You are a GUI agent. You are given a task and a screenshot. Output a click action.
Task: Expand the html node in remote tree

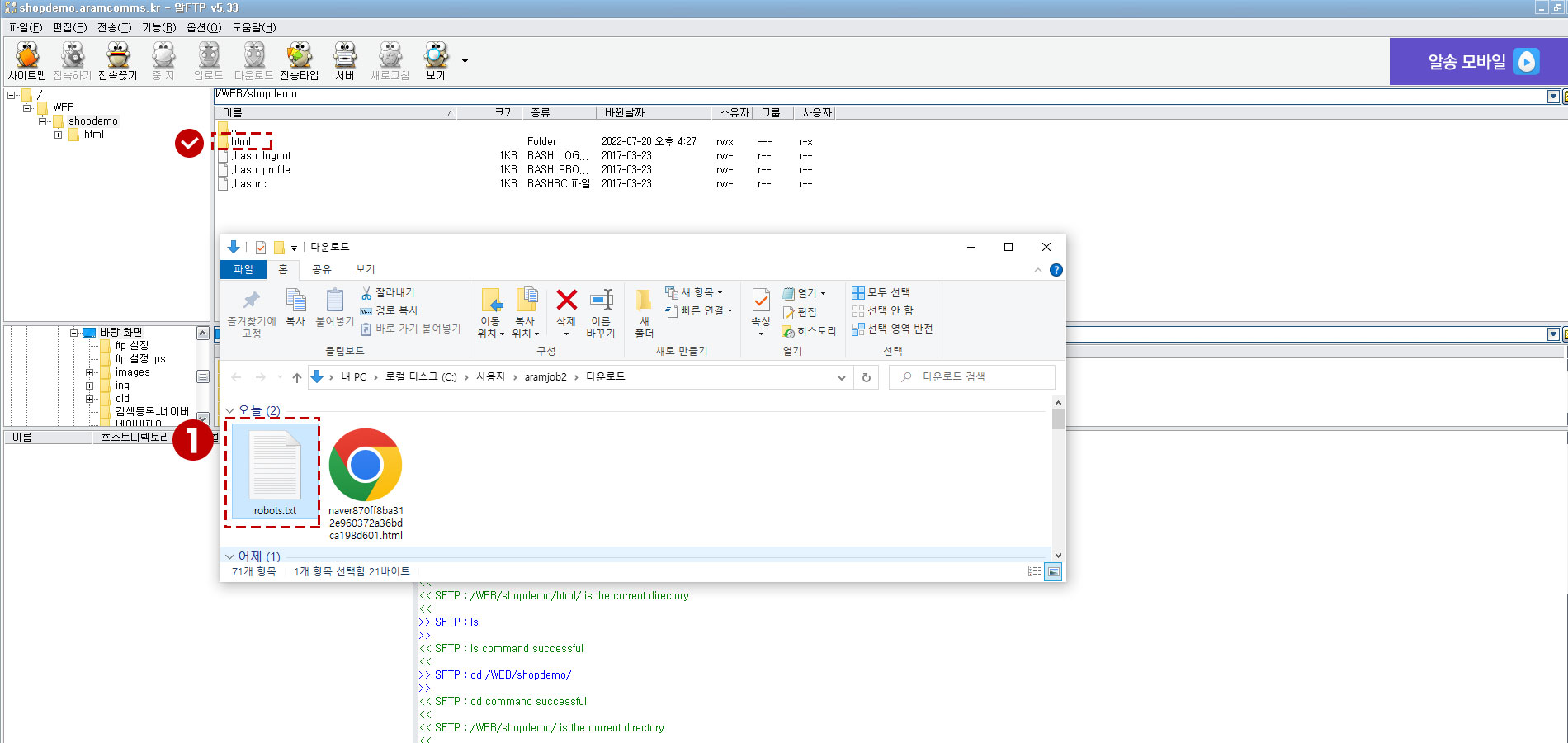tap(59, 135)
